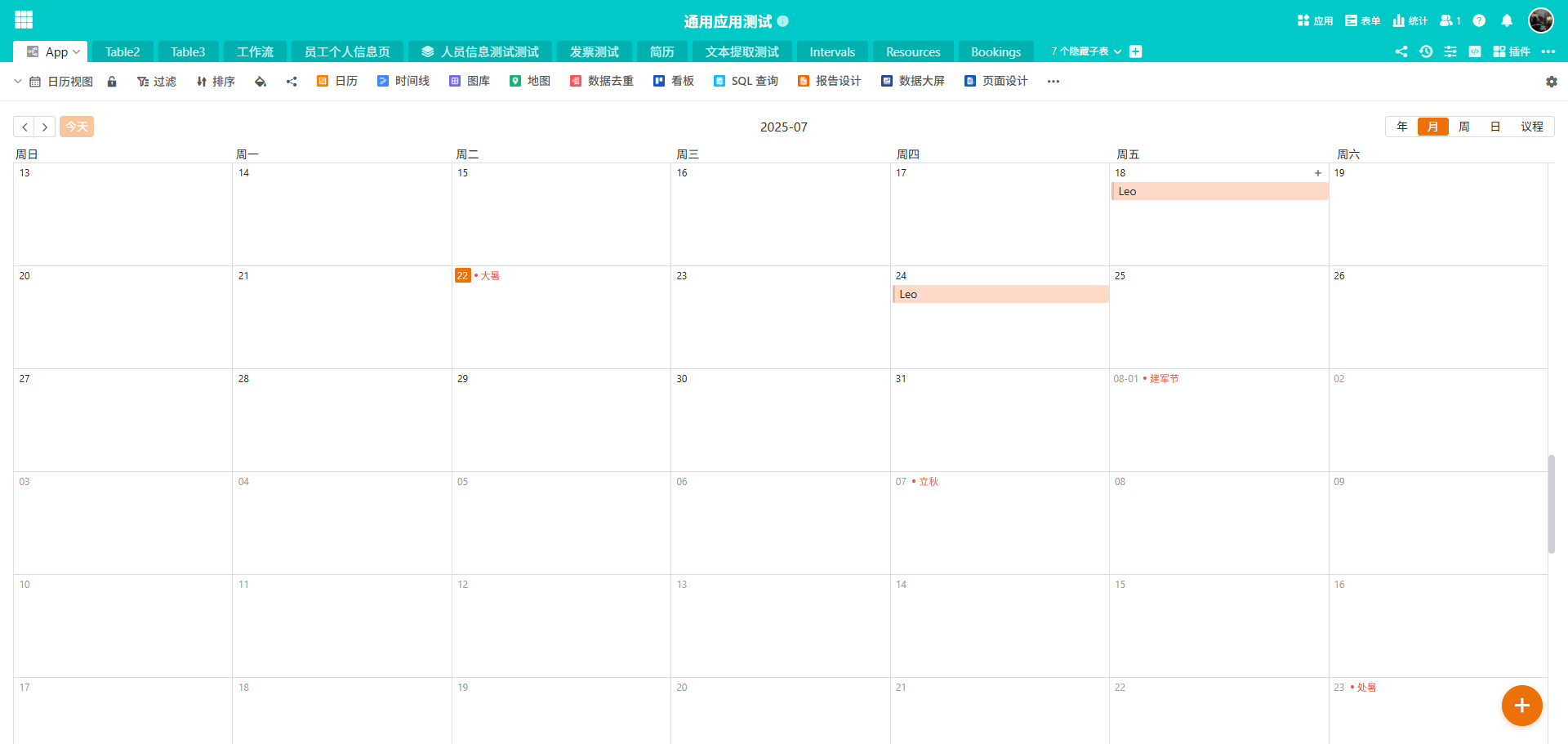Open the 工作流 tab
Screen dimensions: 1568x744
point(255,51)
